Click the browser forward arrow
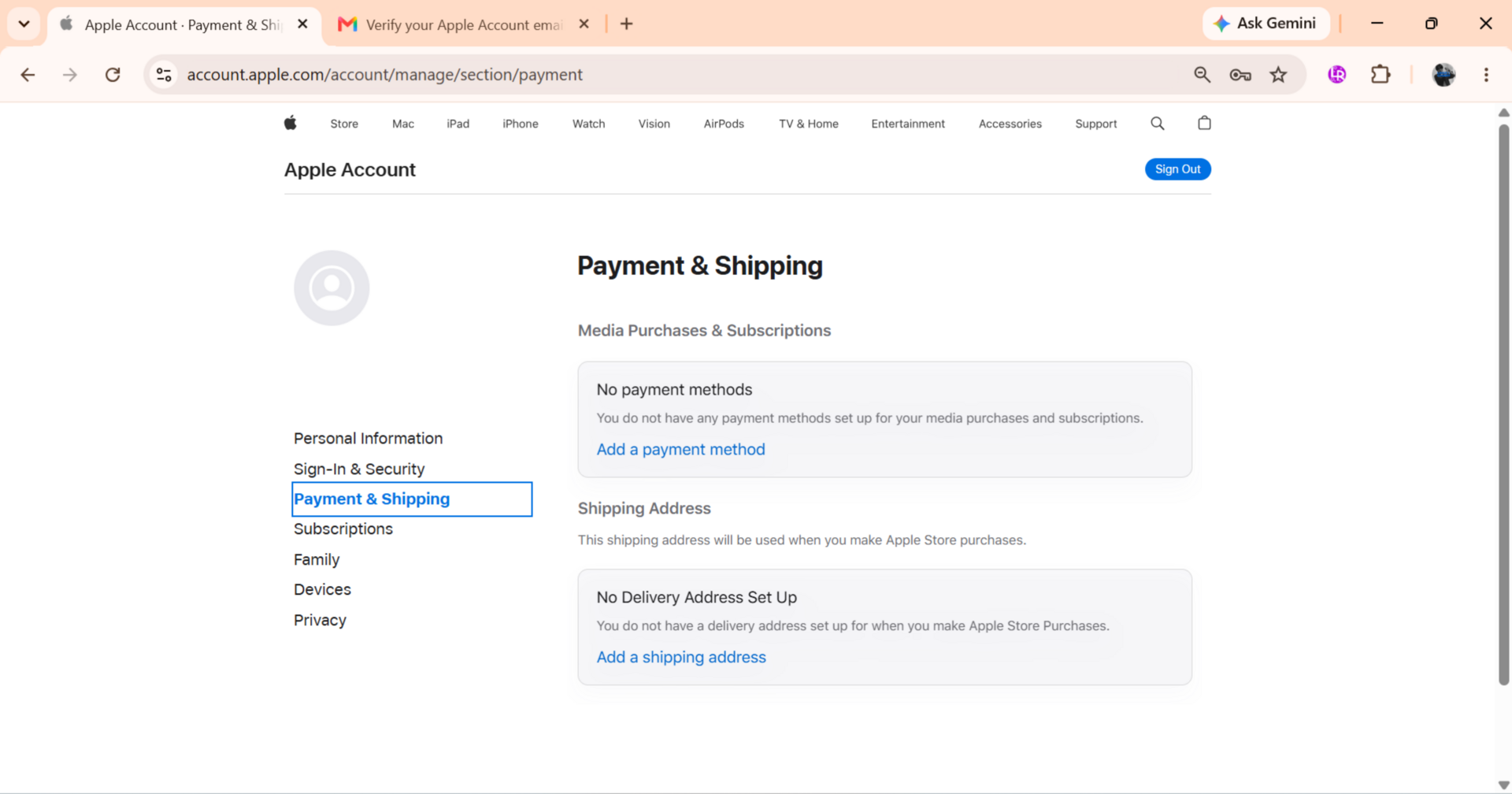The image size is (1512, 794). pyautogui.click(x=70, y=75)
